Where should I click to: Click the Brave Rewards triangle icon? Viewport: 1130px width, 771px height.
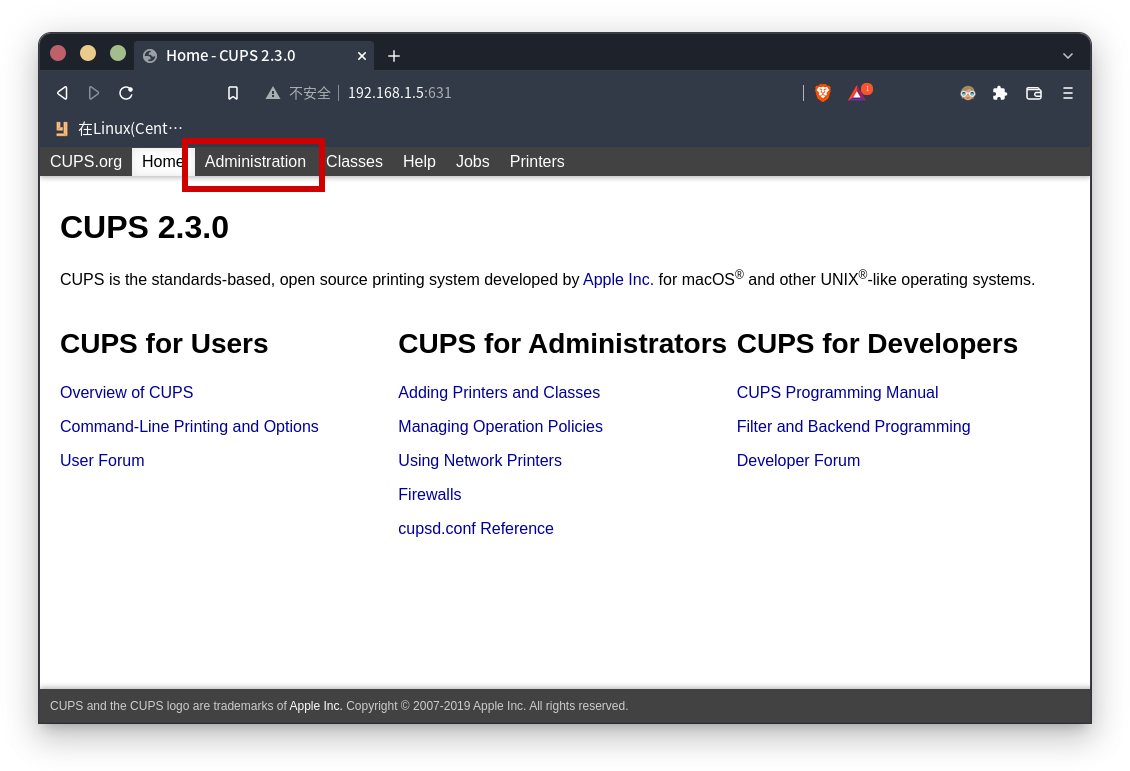[x=857, y=93]
